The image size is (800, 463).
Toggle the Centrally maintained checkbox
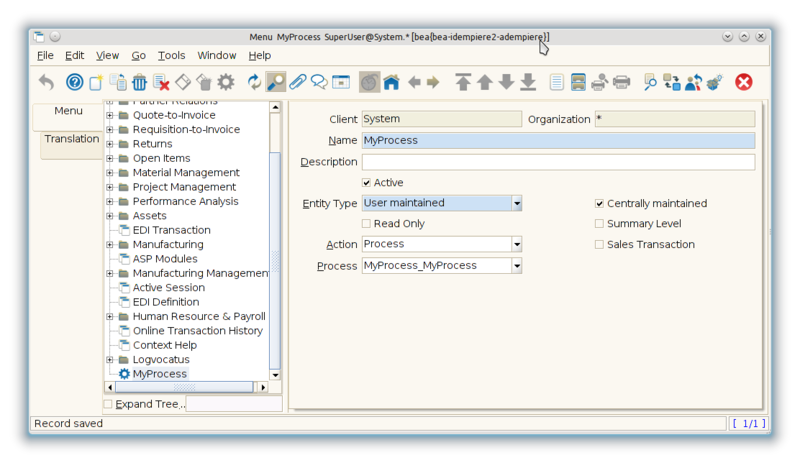(600, 203)
